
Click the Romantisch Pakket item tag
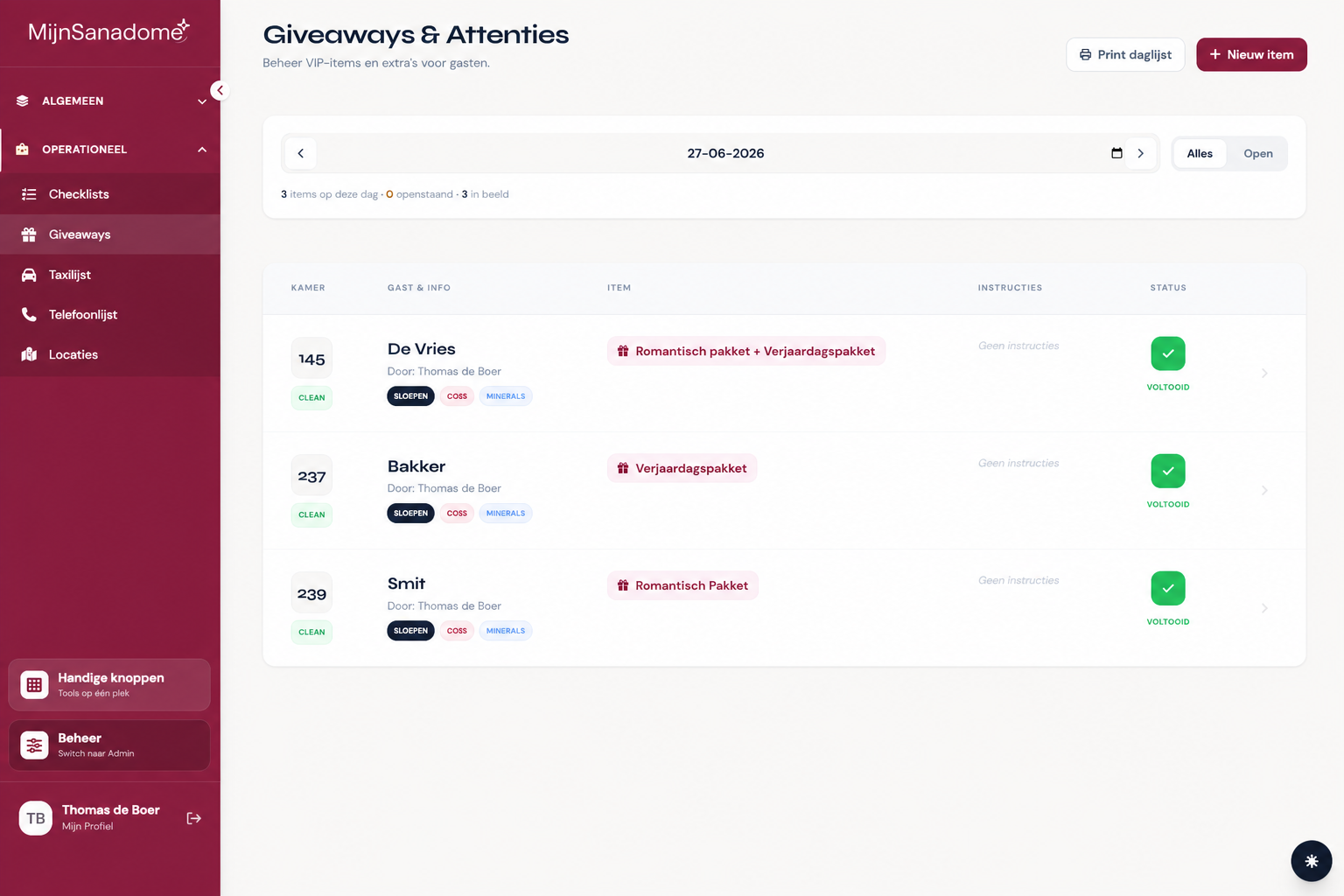pyautogui.click(x=682, y=585)
